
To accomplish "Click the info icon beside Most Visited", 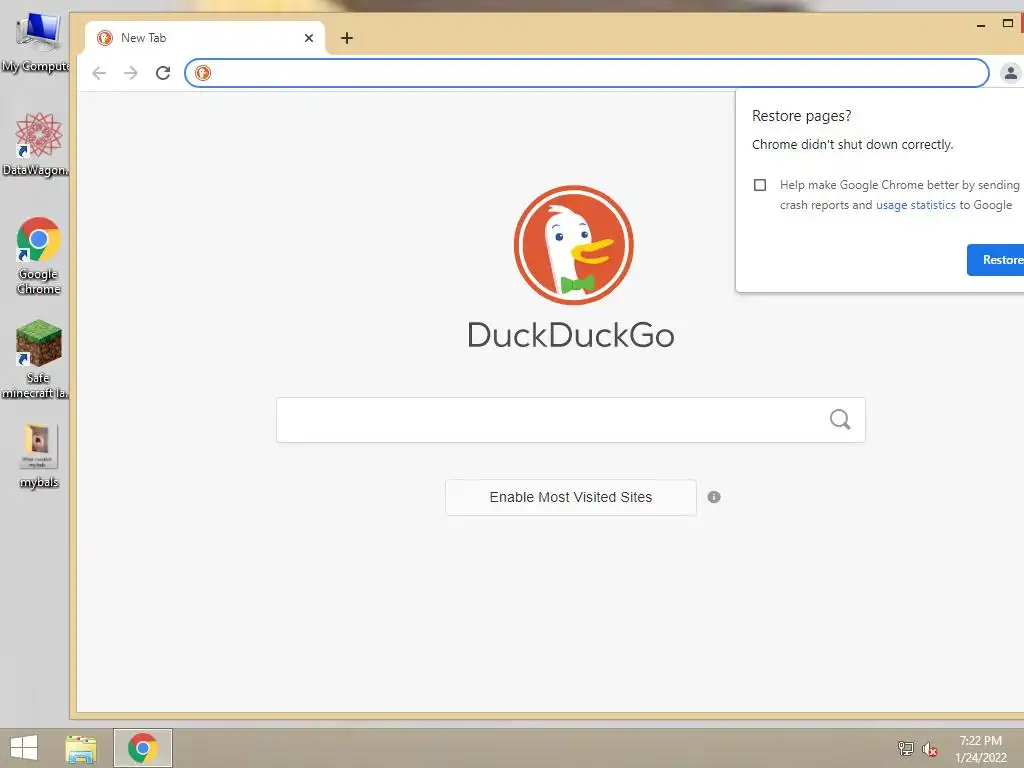I will pyautogui.click(x=714, y=497).
